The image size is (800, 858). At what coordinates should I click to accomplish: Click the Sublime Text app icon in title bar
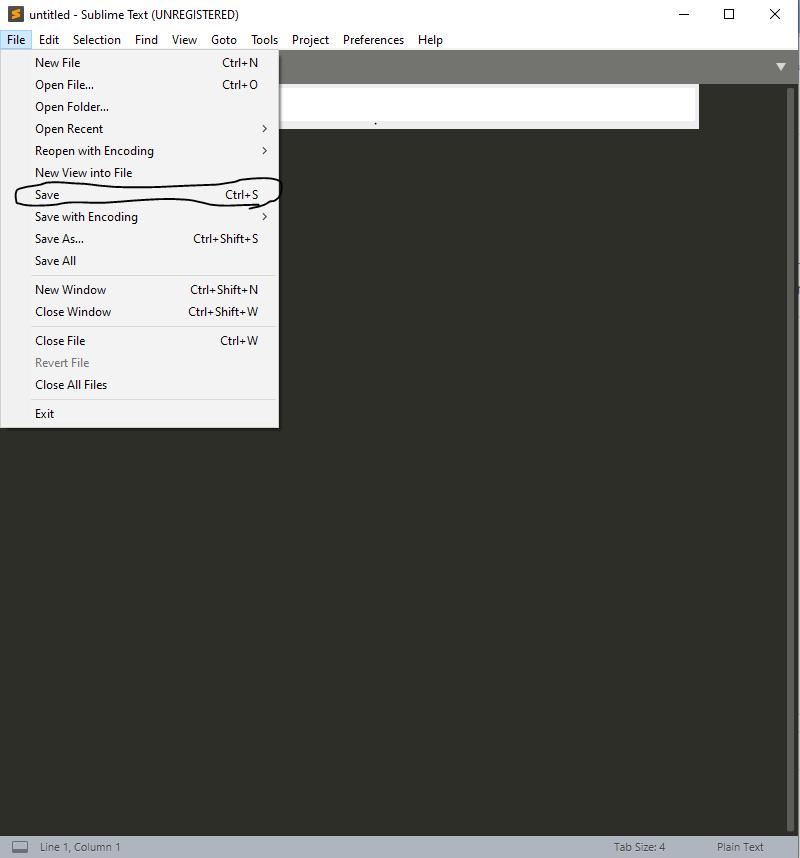click(x=16, y=14)
